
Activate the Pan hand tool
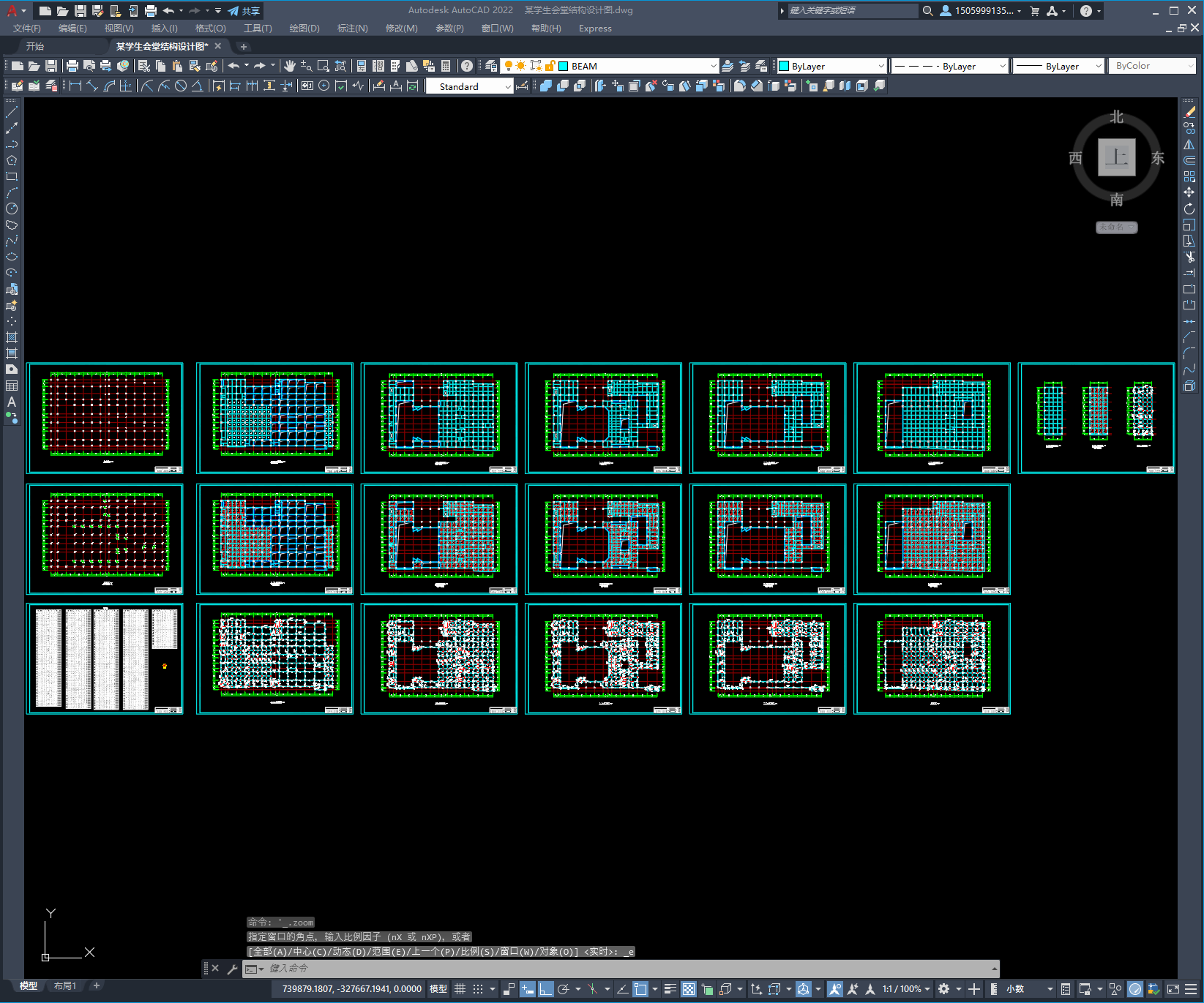pos(290,66)
